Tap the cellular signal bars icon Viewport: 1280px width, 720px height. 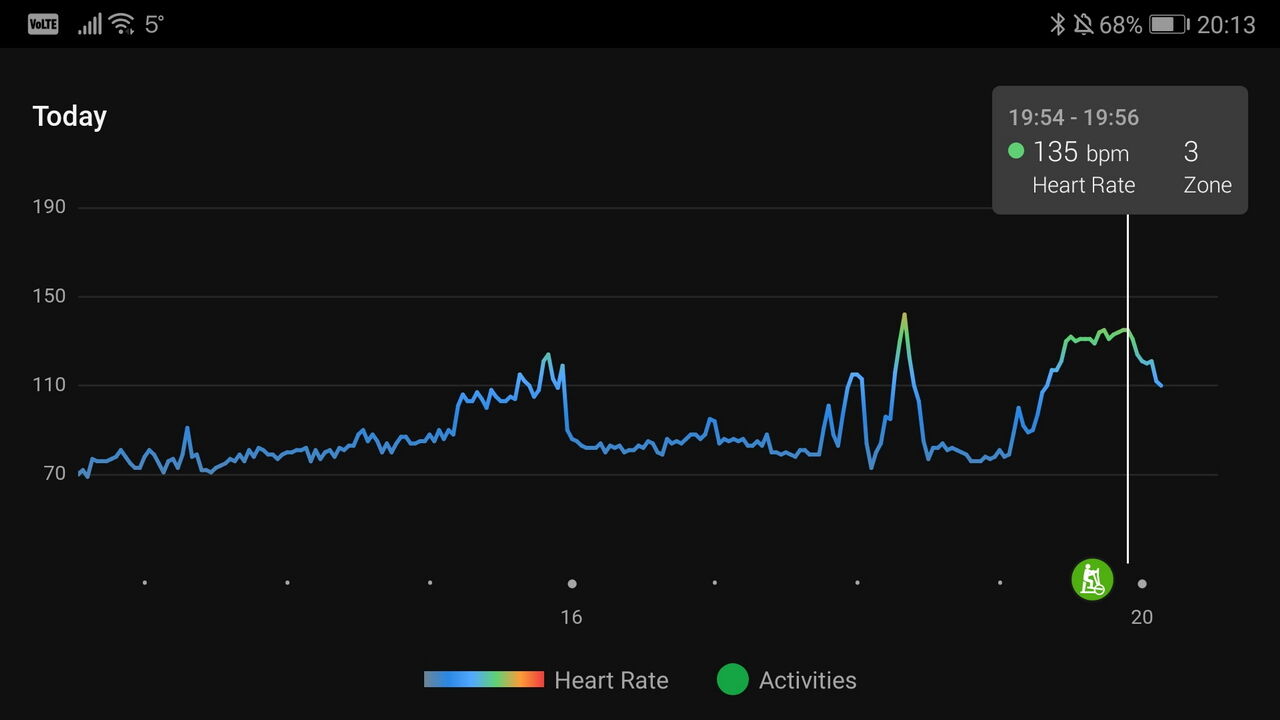click(x=90, y=25)
